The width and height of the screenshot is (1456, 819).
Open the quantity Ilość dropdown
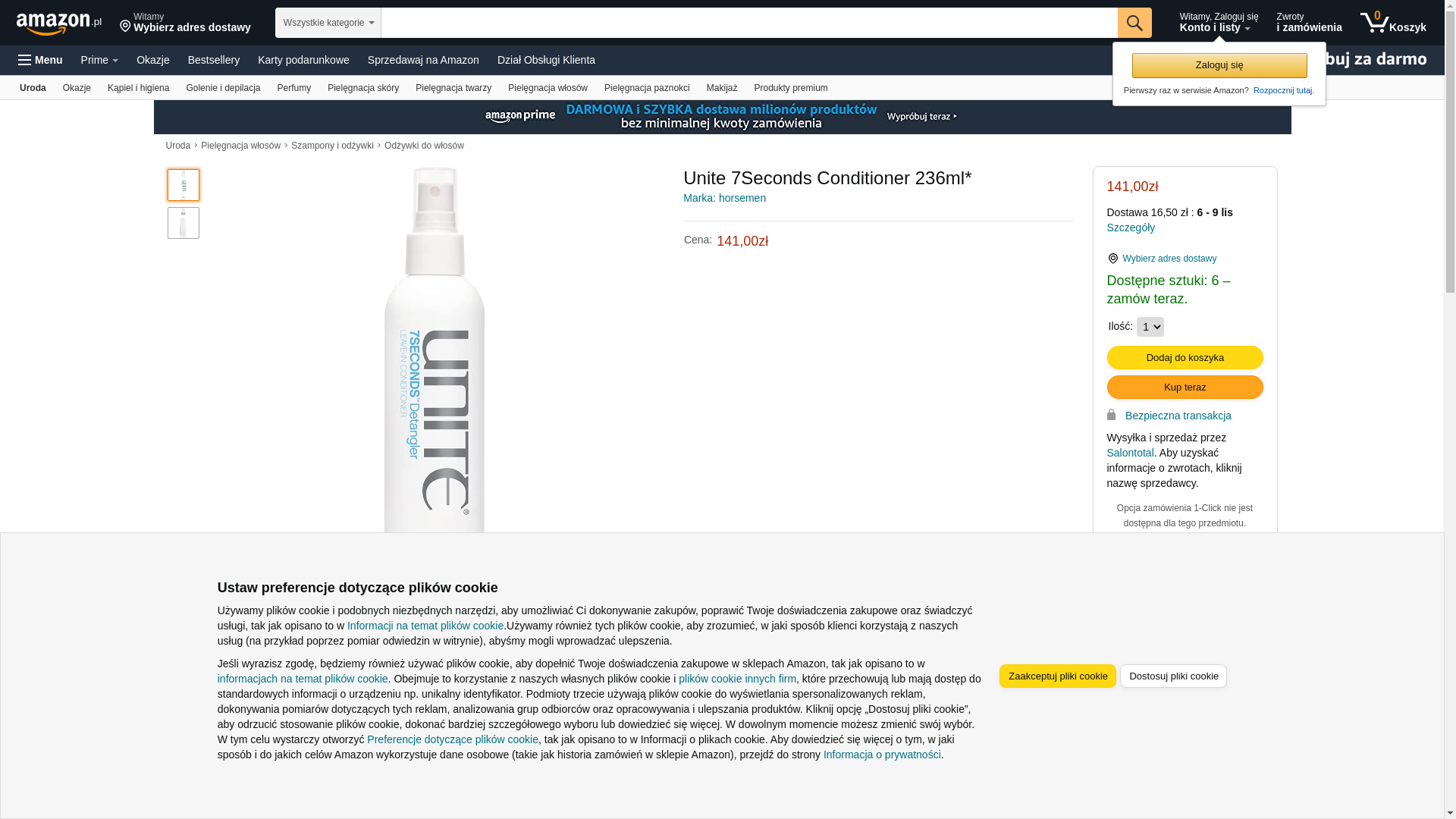[x=1150, y=327]
